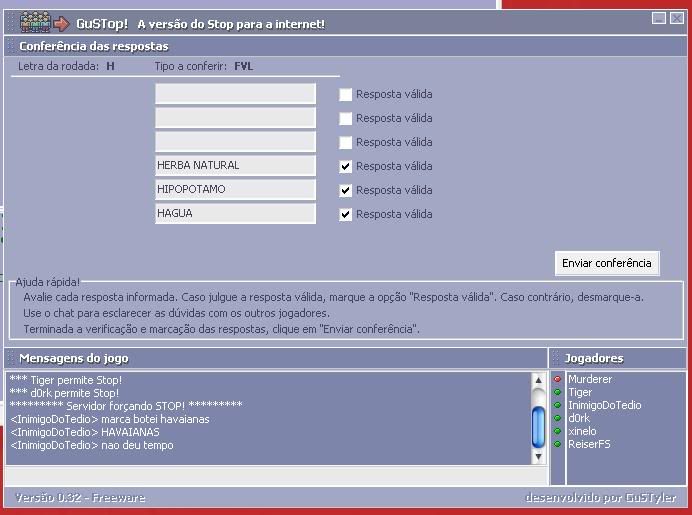Uncheck 'Resposta válida' for HAGUA

(x=346, y=214)
